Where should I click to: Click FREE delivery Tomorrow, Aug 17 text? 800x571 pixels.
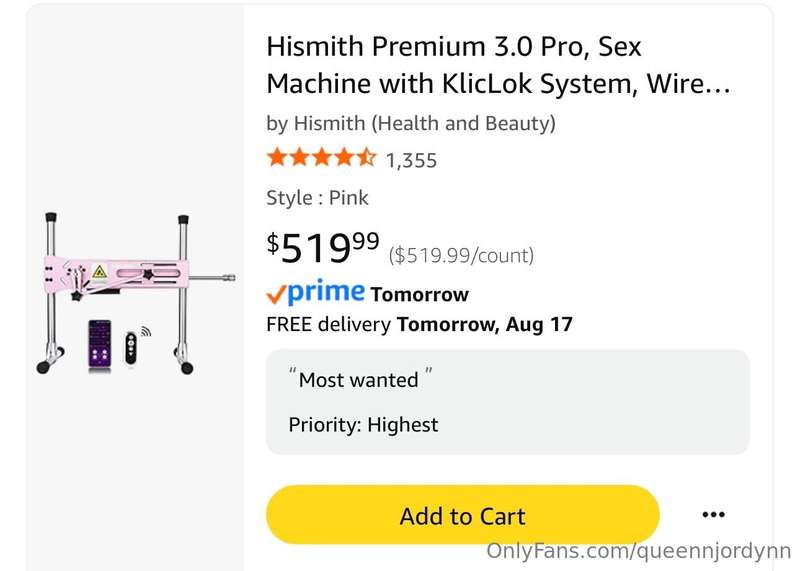[419, 325]
